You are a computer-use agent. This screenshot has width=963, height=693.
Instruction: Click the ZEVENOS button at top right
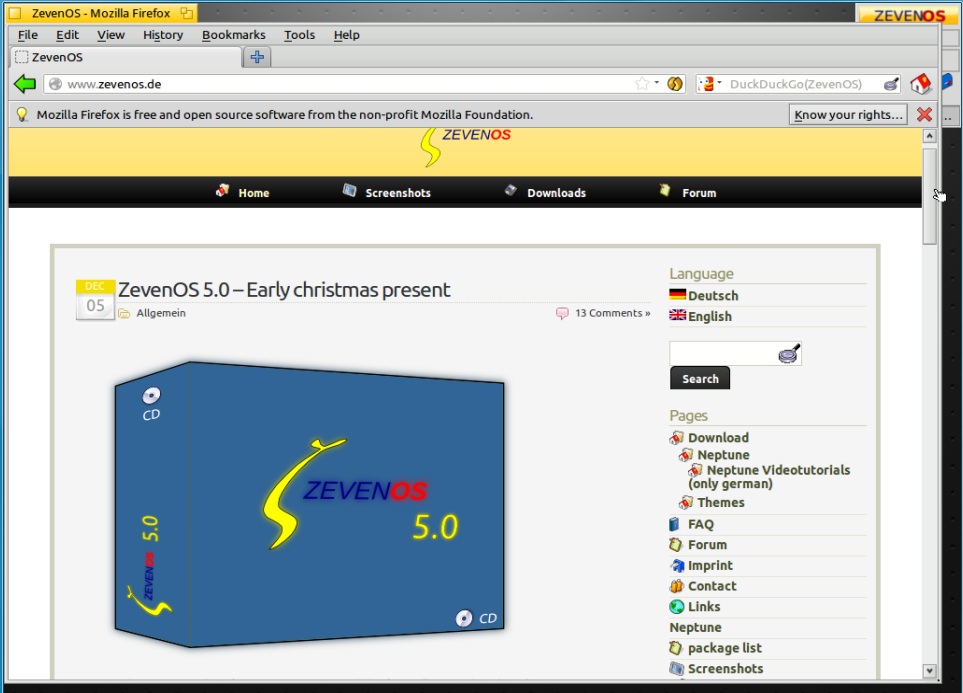click(x=908, y=14)
